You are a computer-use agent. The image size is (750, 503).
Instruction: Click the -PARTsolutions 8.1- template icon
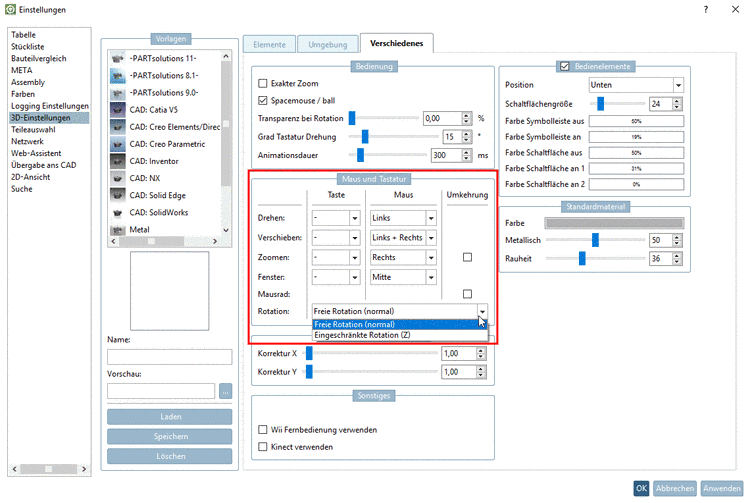(118, 76)
